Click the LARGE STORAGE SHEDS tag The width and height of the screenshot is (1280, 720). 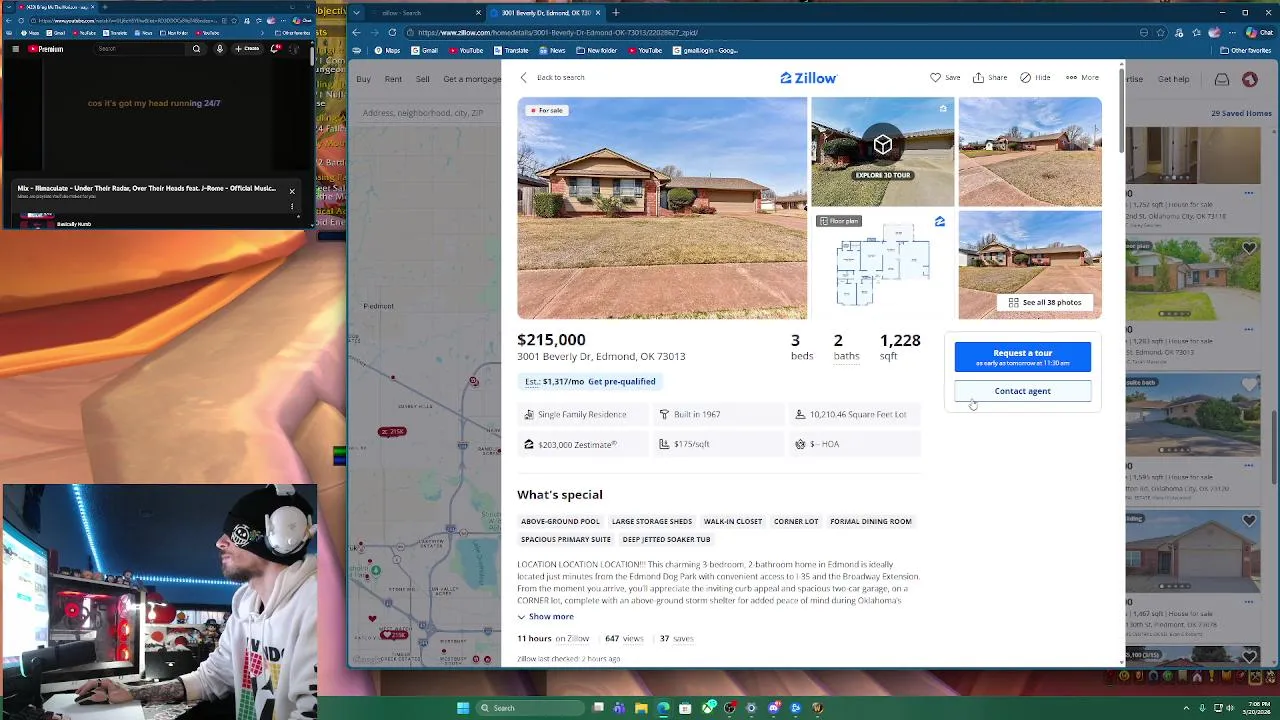pos(652,521)
